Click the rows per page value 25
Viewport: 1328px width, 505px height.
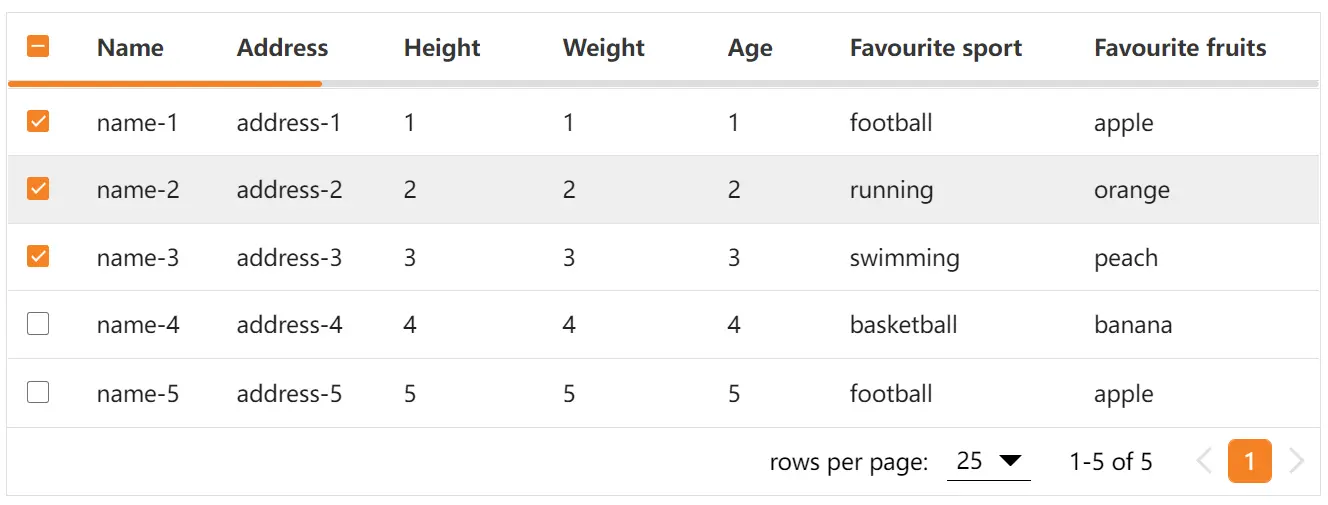click(969, 461)
